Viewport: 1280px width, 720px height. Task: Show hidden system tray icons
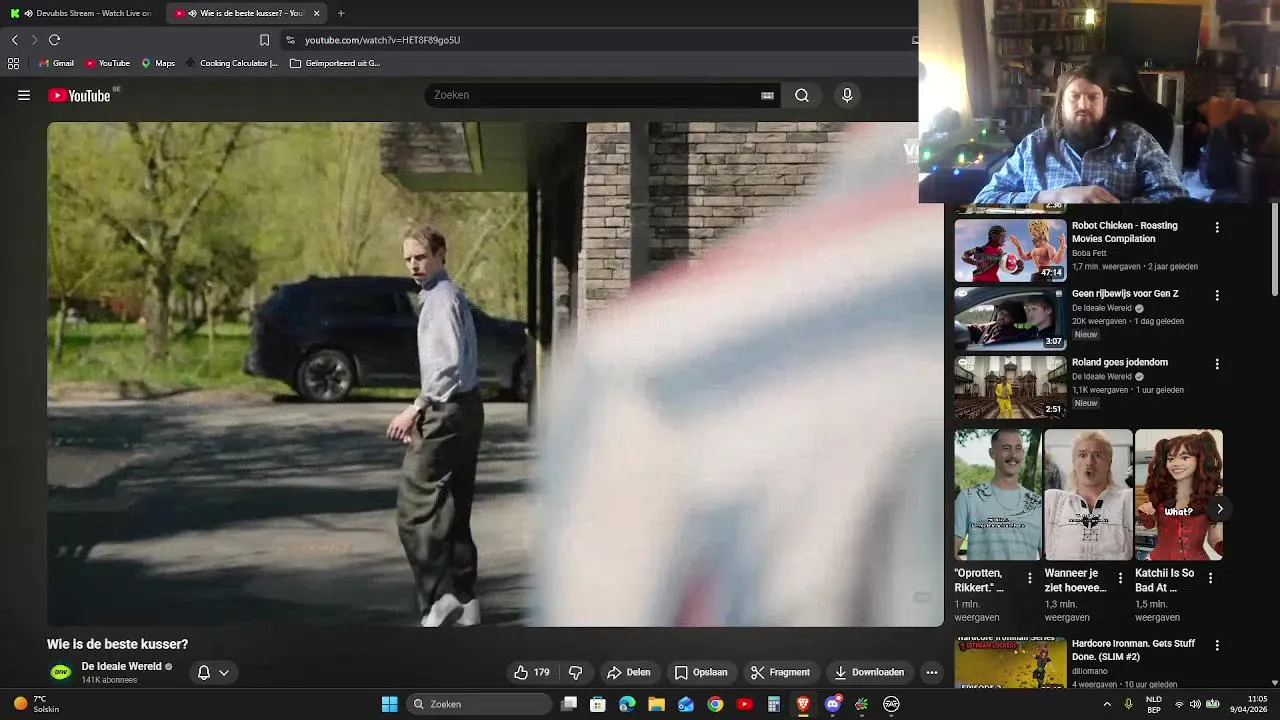click(x=1107, y=704)
